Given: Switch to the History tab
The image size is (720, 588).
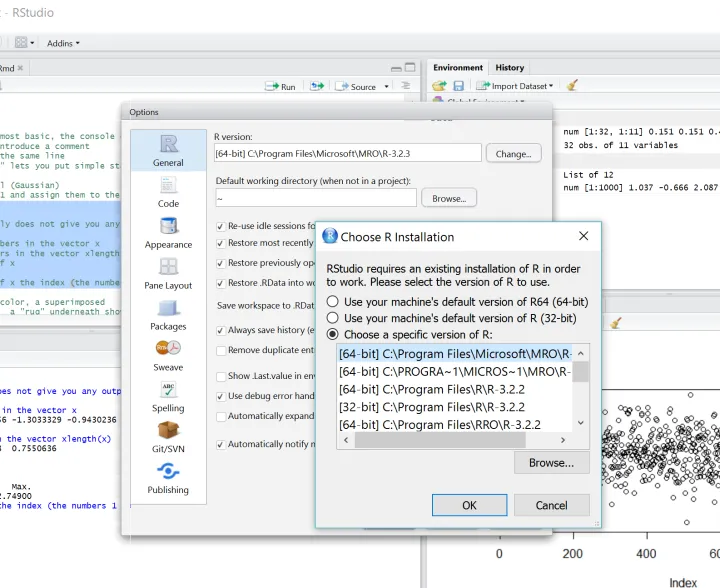Looking at the screenshot, I should tap(510, 67).
